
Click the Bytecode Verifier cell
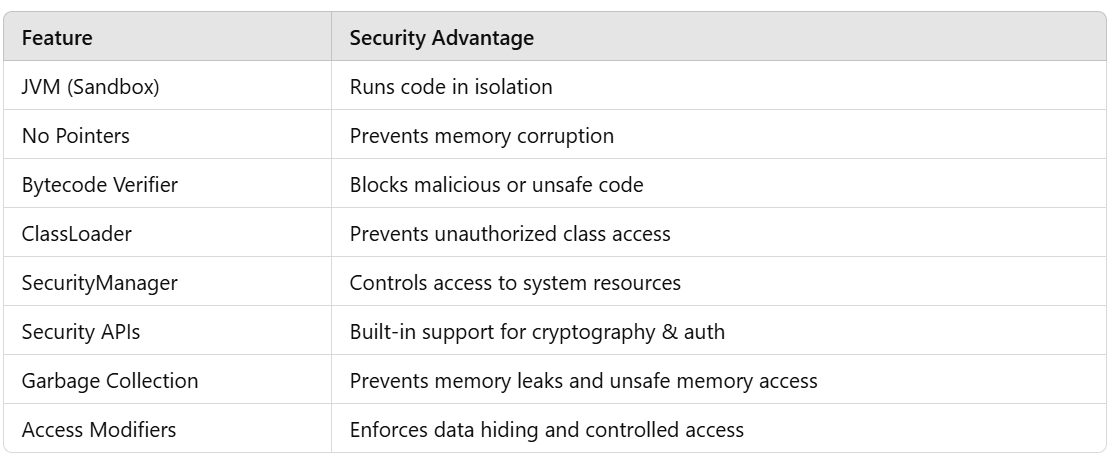coord(167,184)
